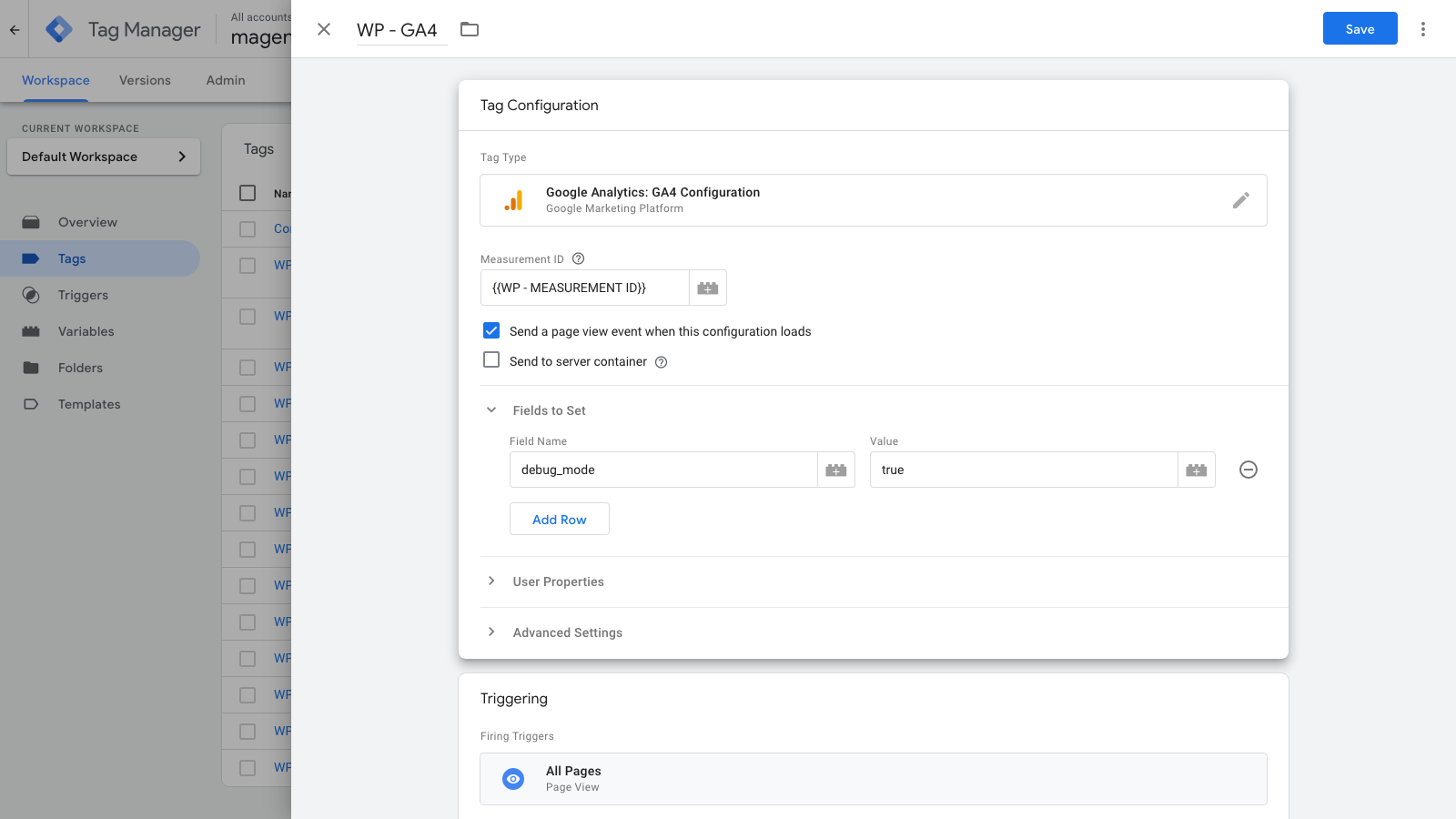Add a new row to Fields to Set
This screenshot has width=1456, height=819.
click(560, 519)
